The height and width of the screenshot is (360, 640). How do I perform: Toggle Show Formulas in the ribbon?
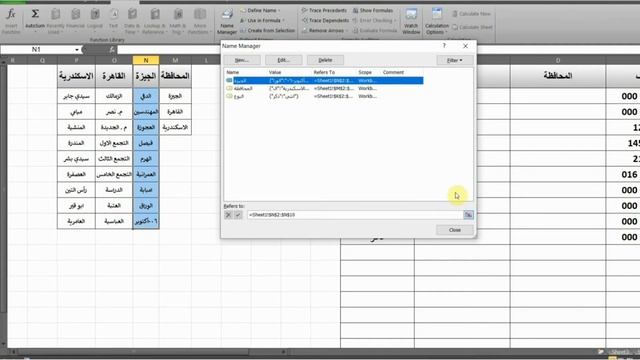[373, 10]
